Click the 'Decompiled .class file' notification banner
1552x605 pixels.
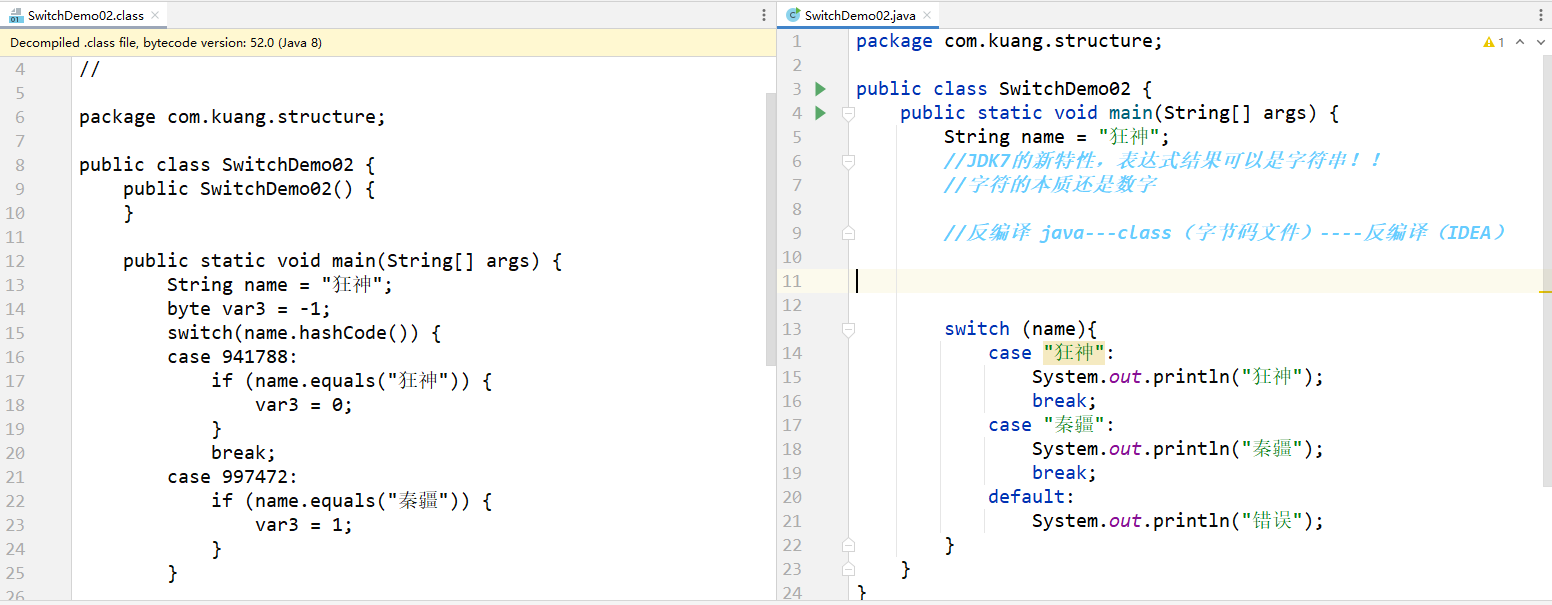388,43
